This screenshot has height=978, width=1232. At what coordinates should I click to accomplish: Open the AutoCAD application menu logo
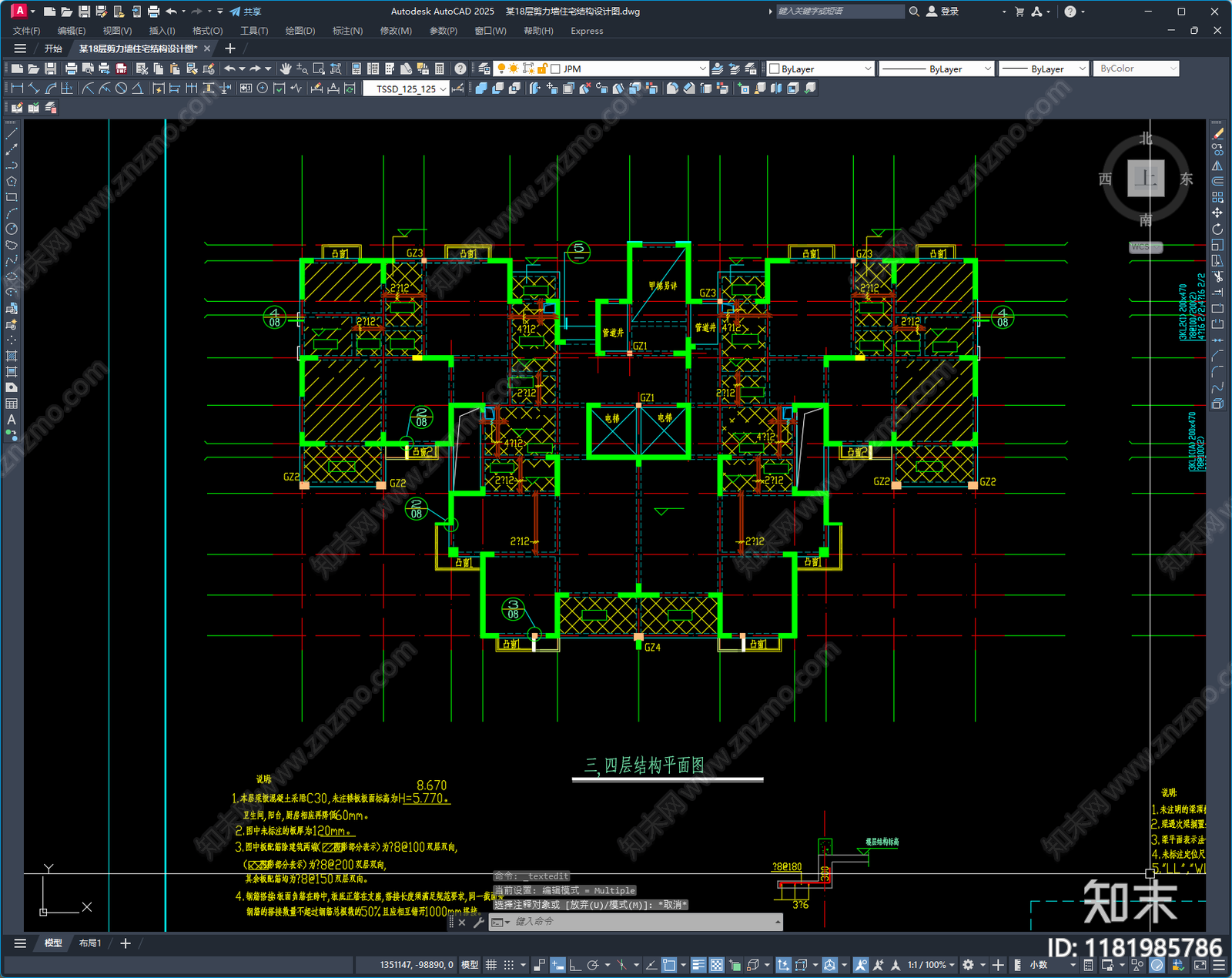click(x=19, y=11)
